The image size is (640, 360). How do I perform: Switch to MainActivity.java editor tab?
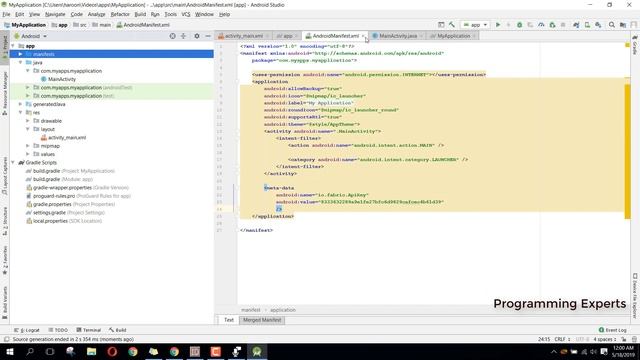398,36
